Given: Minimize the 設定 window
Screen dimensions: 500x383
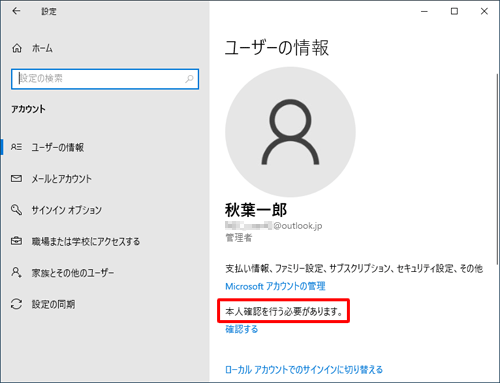Looking at the screenshot, I should tap(424, 11).
